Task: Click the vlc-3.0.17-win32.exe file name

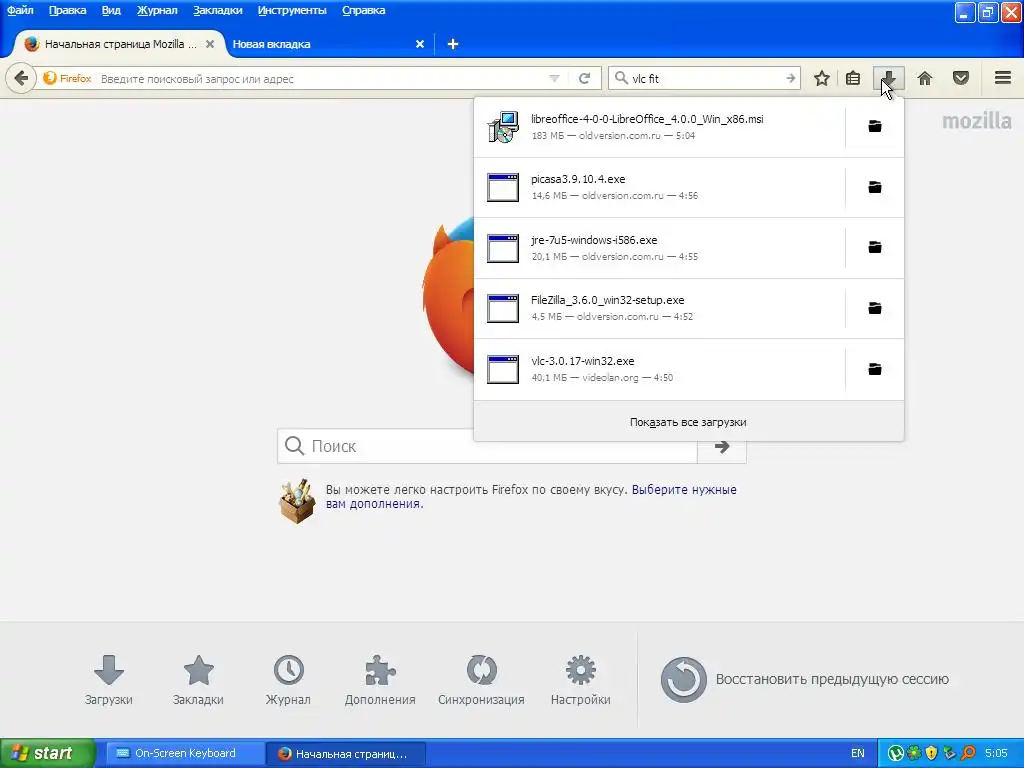Action: (x=583, y=360)
